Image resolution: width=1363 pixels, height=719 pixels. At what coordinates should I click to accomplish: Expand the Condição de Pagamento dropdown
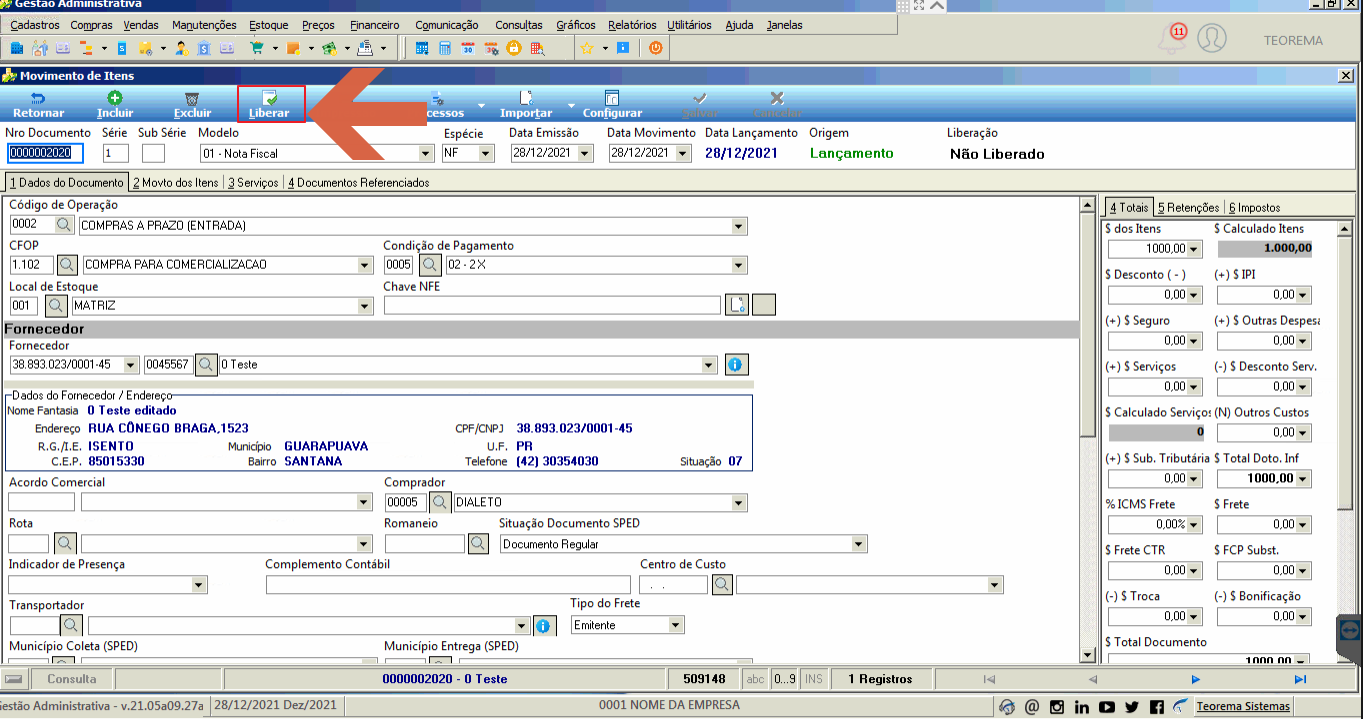(739, 265)
